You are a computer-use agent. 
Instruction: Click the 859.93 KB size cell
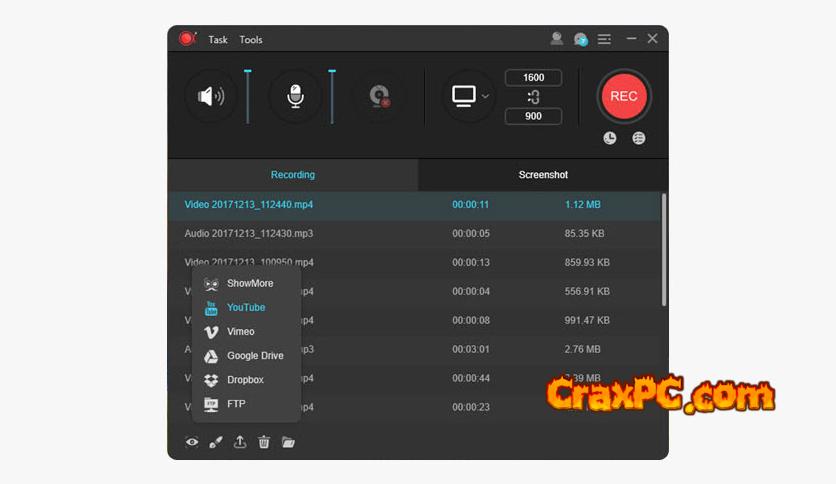point(587,262)
